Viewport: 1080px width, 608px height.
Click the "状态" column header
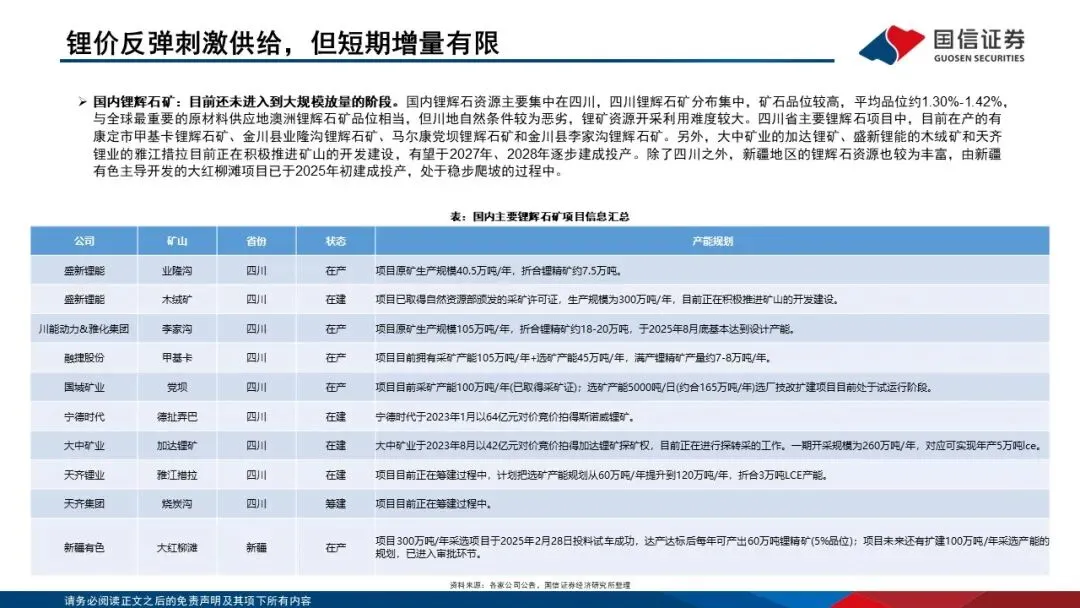335,241
